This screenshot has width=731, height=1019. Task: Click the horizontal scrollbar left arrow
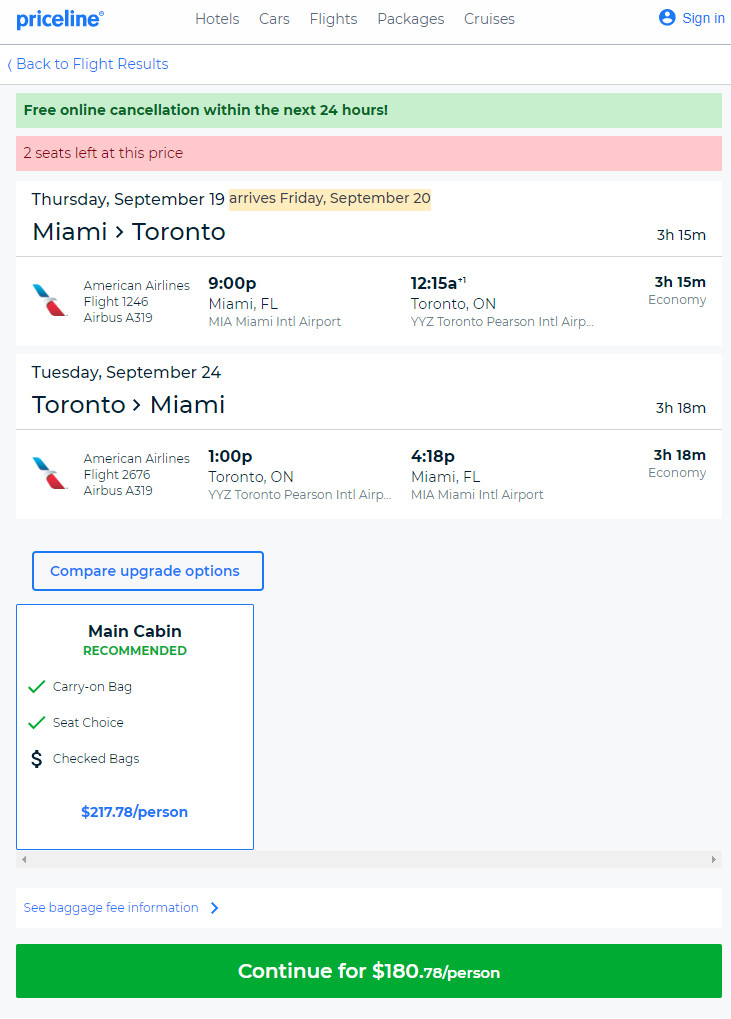pos(24,859)
